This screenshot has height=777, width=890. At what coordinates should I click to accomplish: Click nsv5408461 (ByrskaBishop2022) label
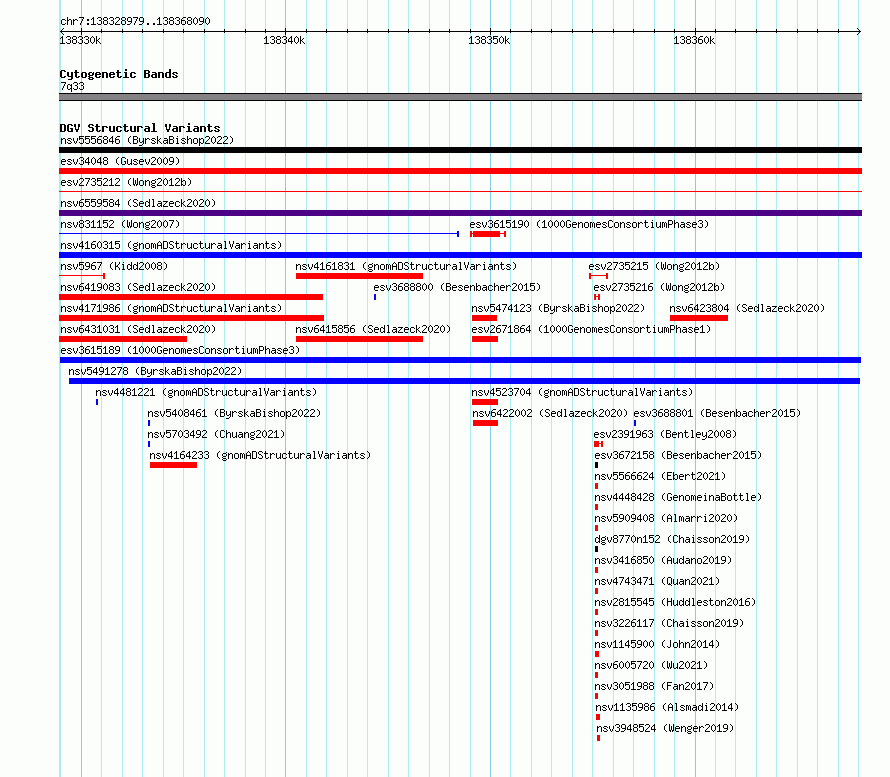[x=234, y=413]
